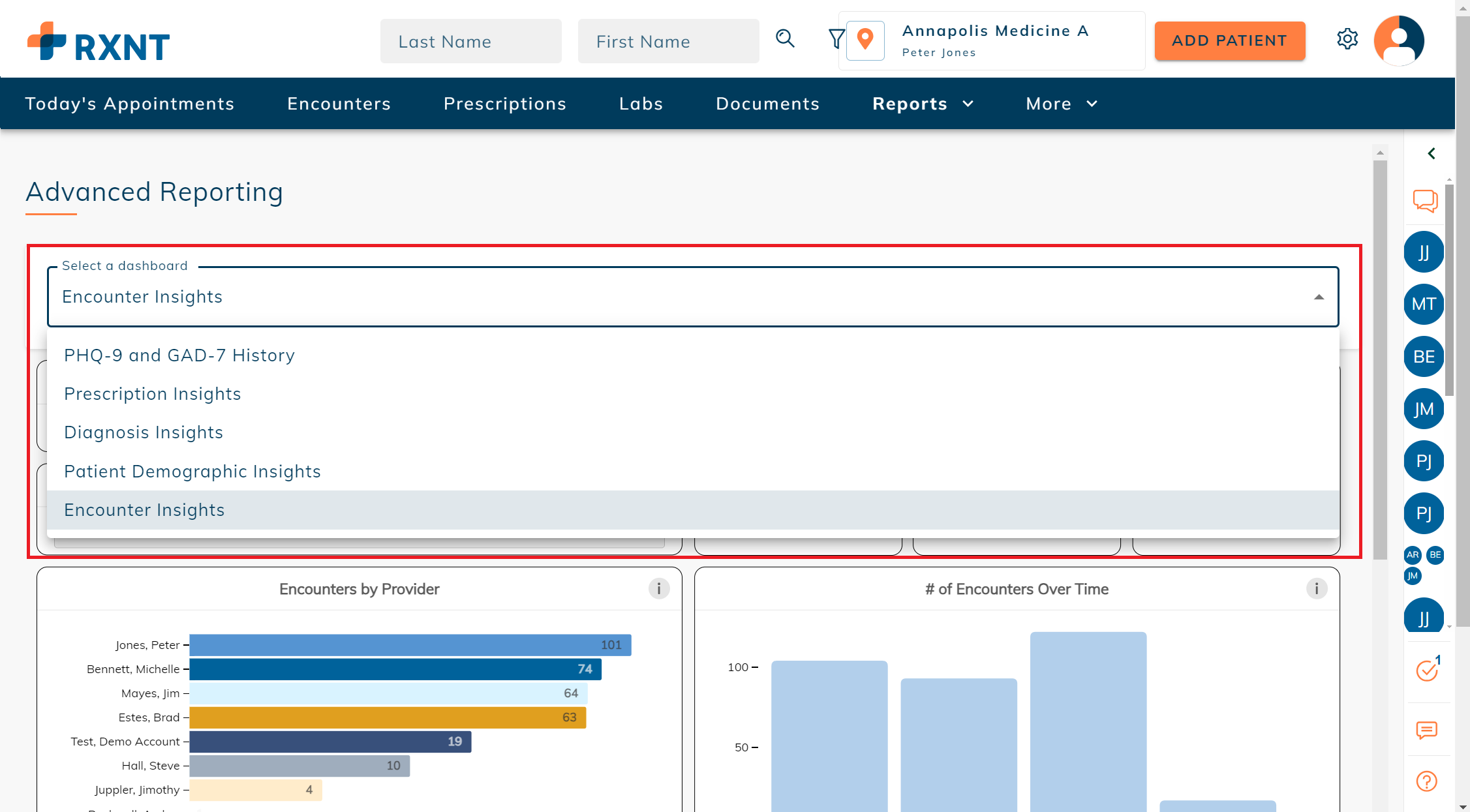Open the chat bubbles icon in sidebar
The width and height of the screenshot is (1470, 812).
click(1425, 200)
